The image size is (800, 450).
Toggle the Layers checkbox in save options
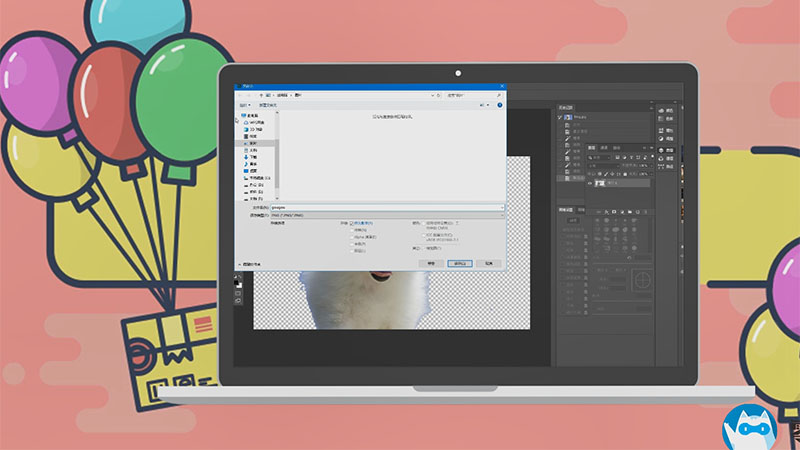pyautogui.click(x=351, y=250)
